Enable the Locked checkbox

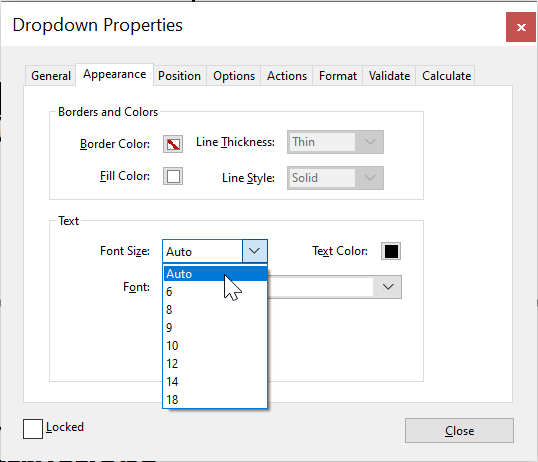coord(33,429)
